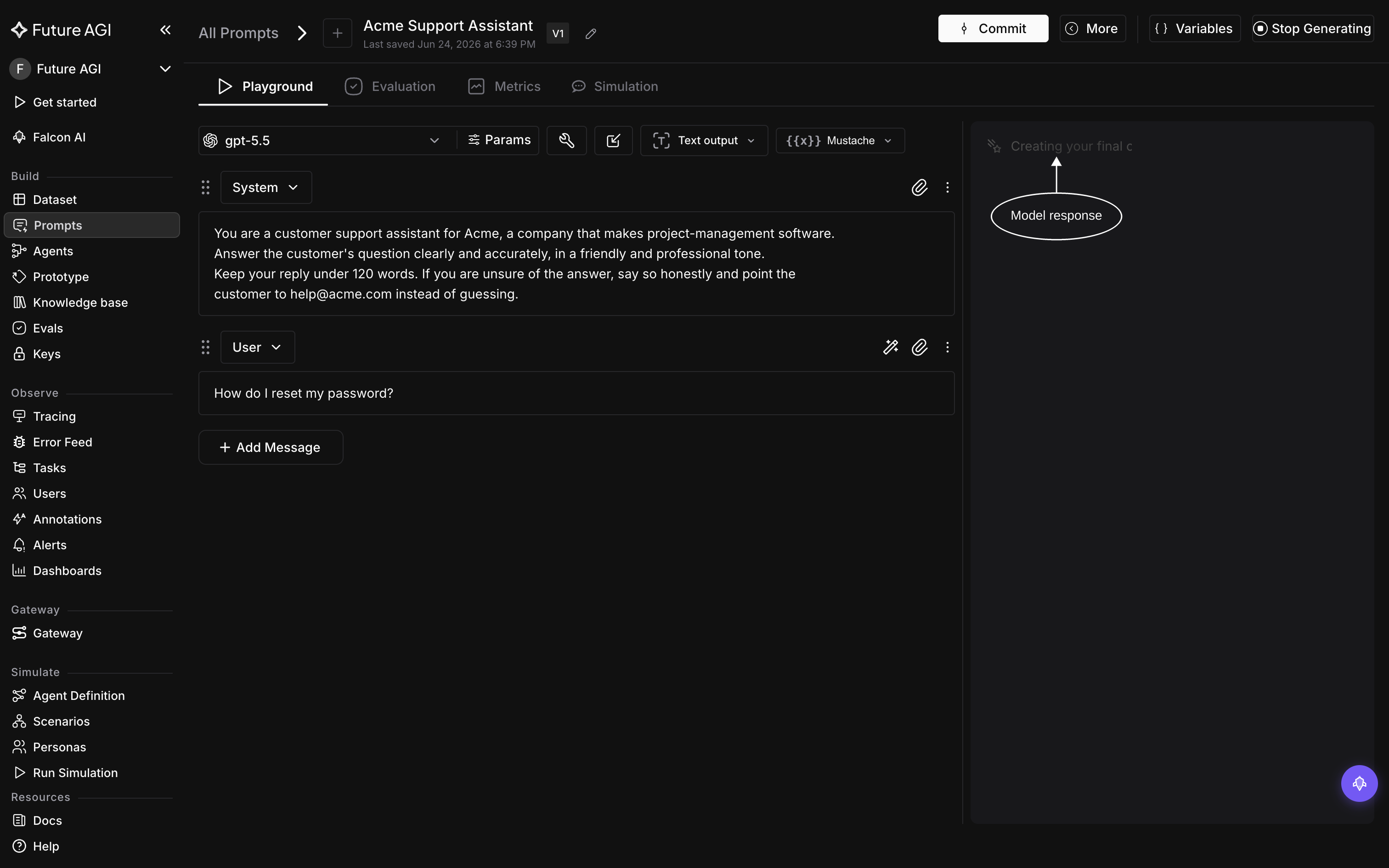This screenshot has width=1389, height=868.
Task: Click Add Message button
Action: [x=271, y=447]
